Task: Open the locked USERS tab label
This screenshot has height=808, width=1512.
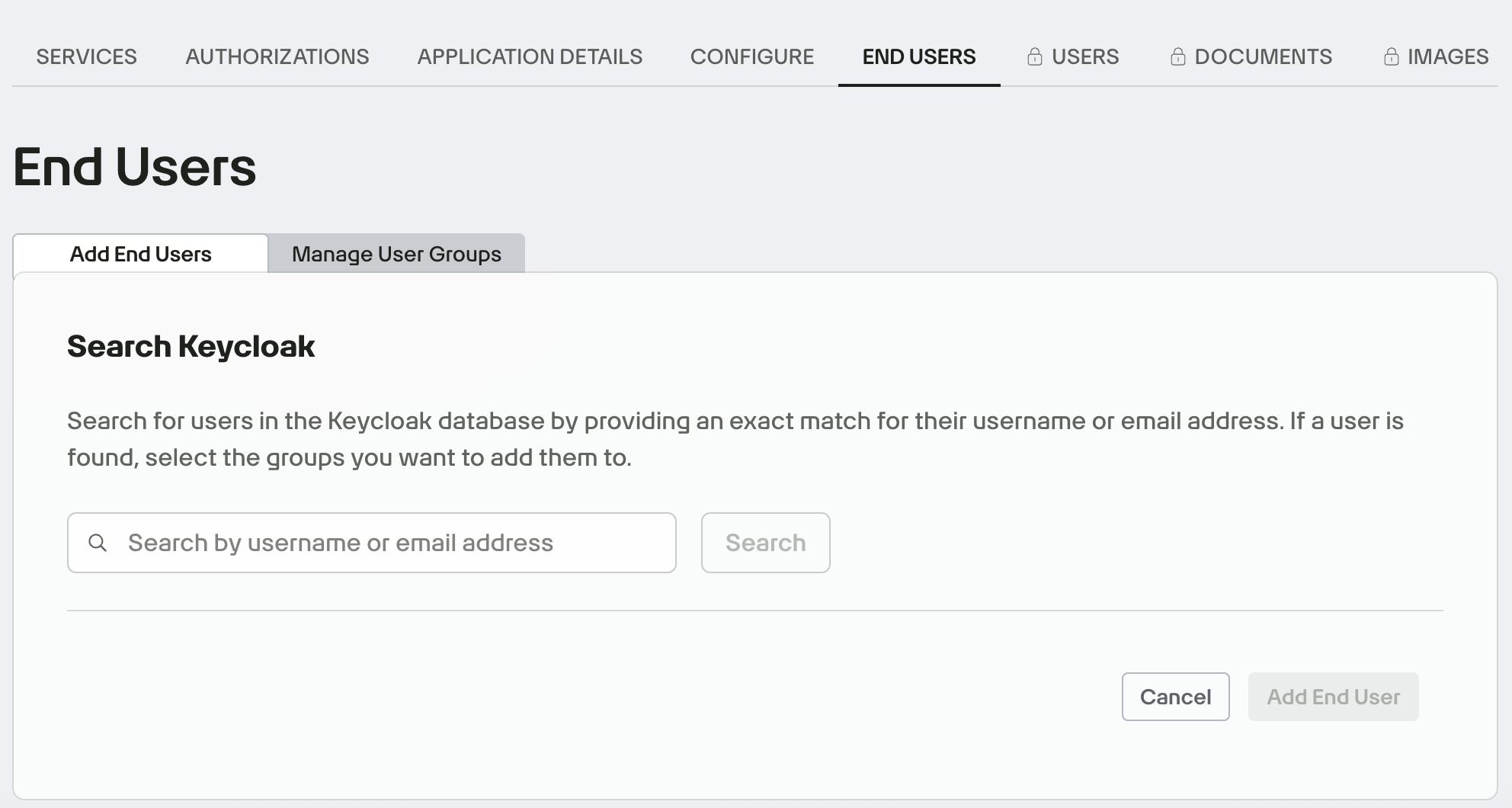Action: (1085, 57)
